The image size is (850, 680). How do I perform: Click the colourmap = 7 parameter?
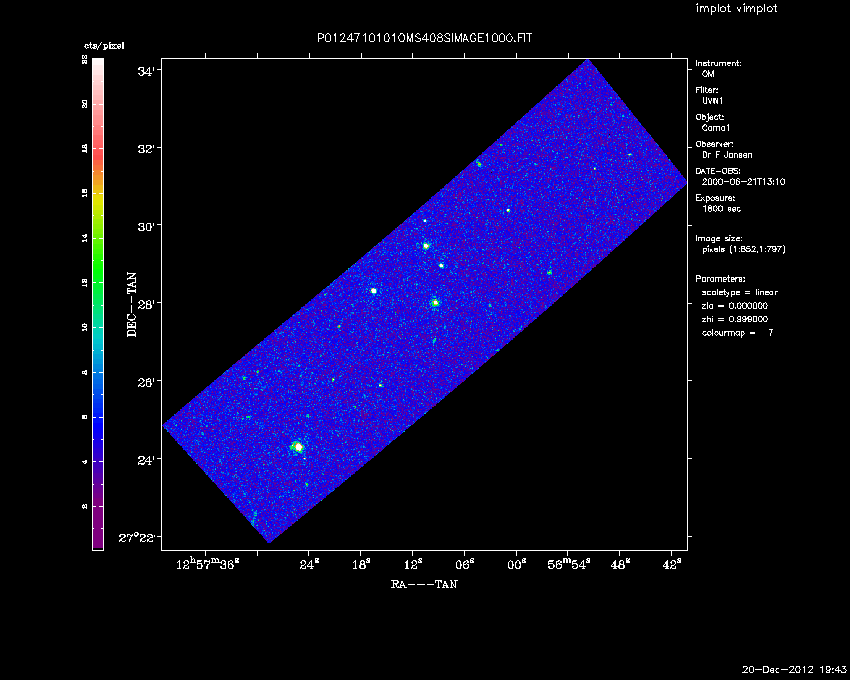738,332
